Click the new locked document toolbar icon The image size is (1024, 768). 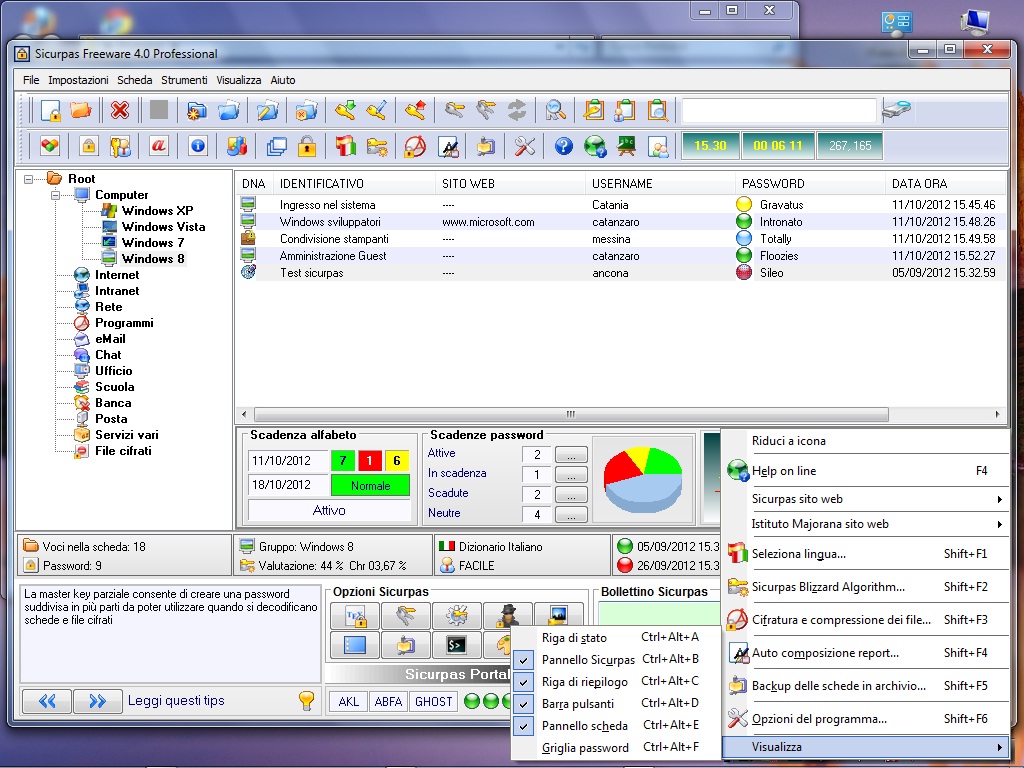(51, 110)
